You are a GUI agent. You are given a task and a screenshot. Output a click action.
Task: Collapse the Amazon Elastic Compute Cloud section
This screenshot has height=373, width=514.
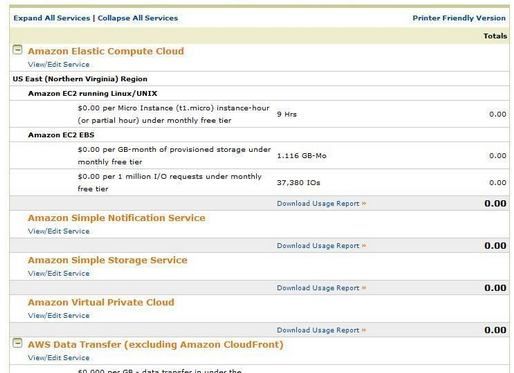tap(17, 50)
